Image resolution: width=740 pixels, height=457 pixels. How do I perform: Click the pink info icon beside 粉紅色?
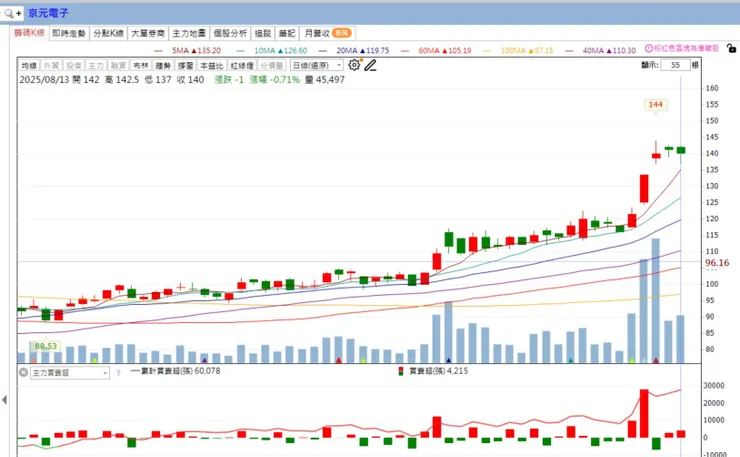pyautogui.click(x=649, y=48)
